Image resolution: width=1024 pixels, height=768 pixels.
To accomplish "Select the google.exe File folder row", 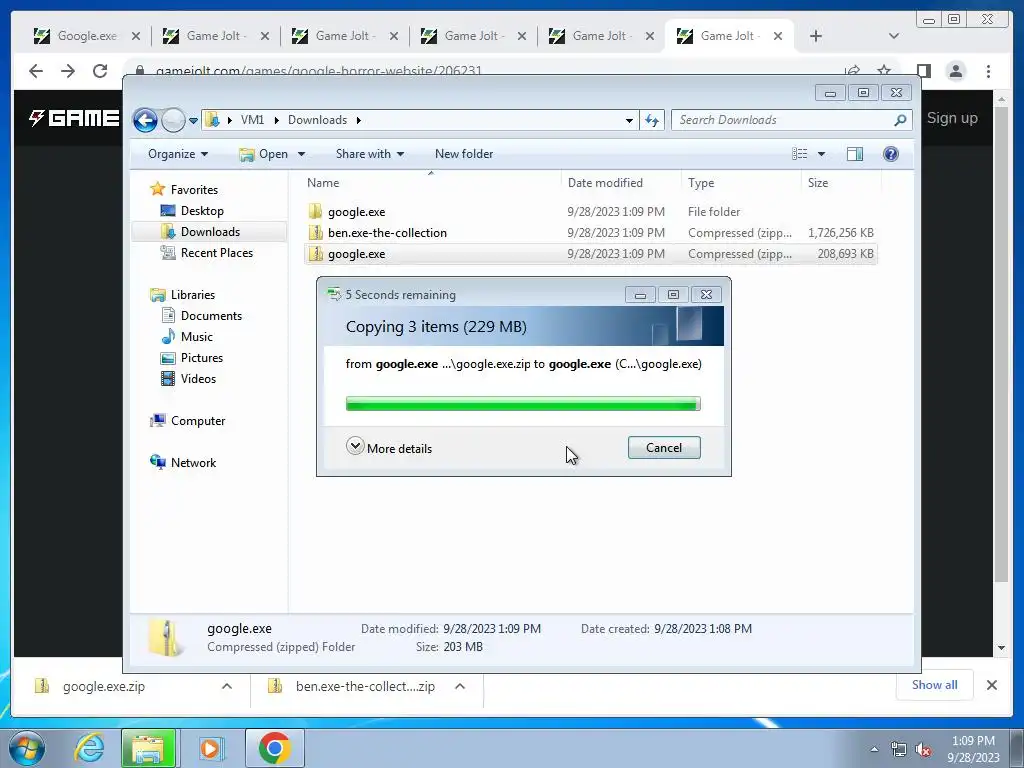I will click(x=590, y=212).
